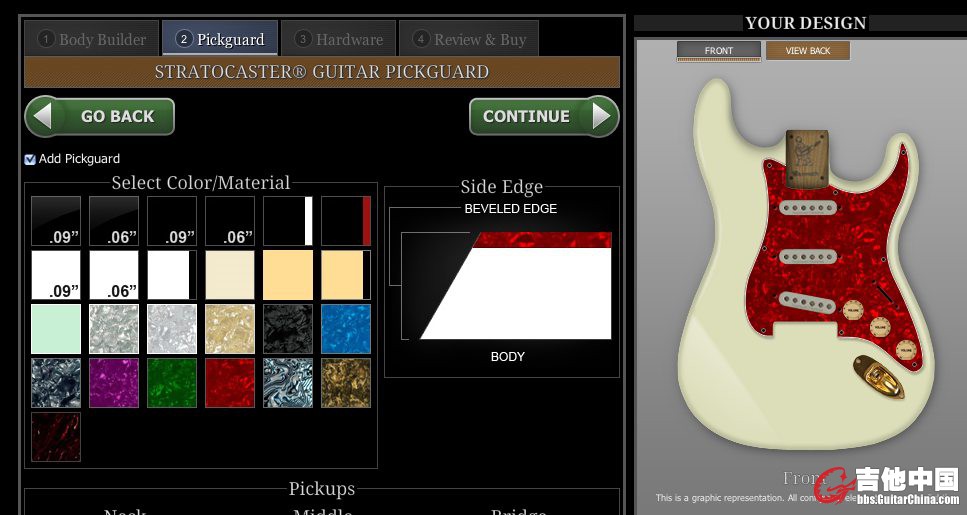Show the guitar's back with VIEW BACK

[x=807, y=51]
